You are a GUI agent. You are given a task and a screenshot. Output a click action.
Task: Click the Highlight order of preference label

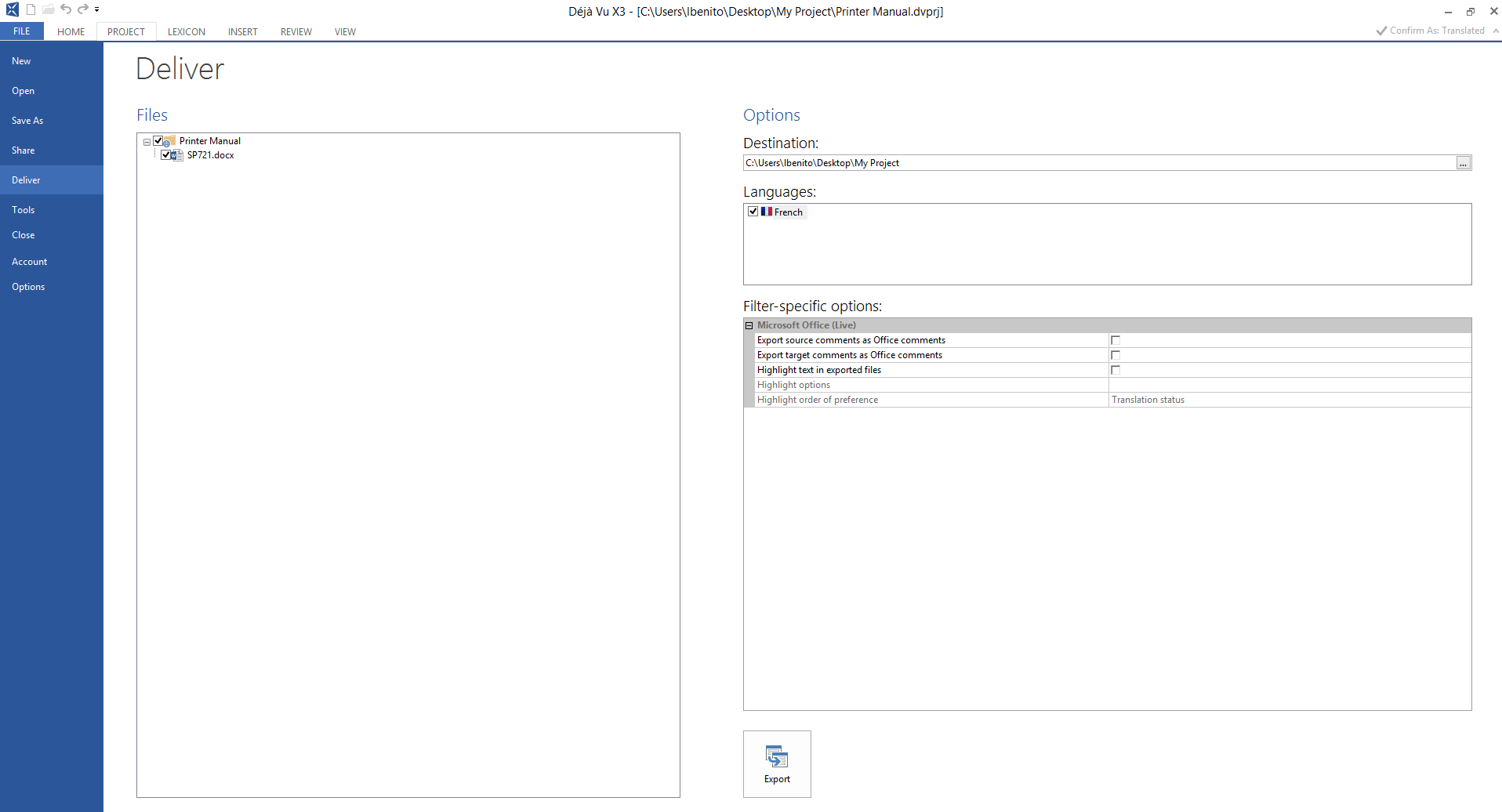click(818, 400)
